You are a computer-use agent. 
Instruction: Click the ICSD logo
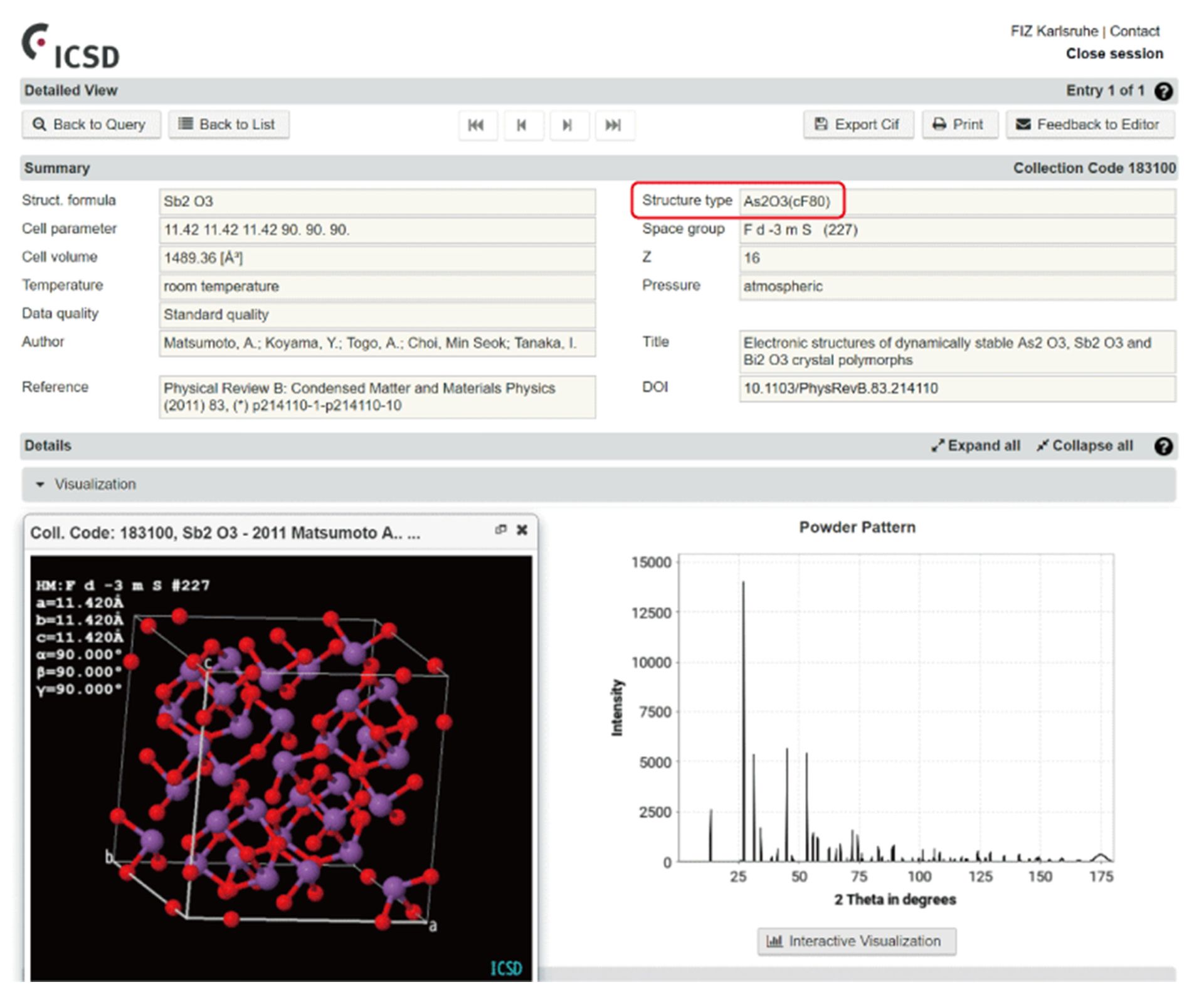click(70, 46)
